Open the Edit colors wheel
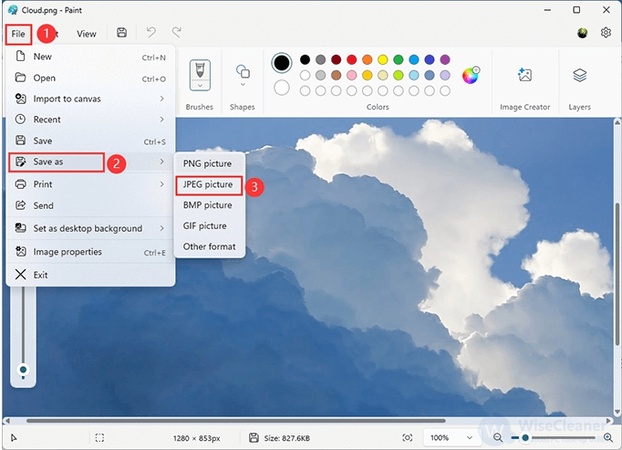The height and width of the screenshot is (450, 622). tap(471, 74)
